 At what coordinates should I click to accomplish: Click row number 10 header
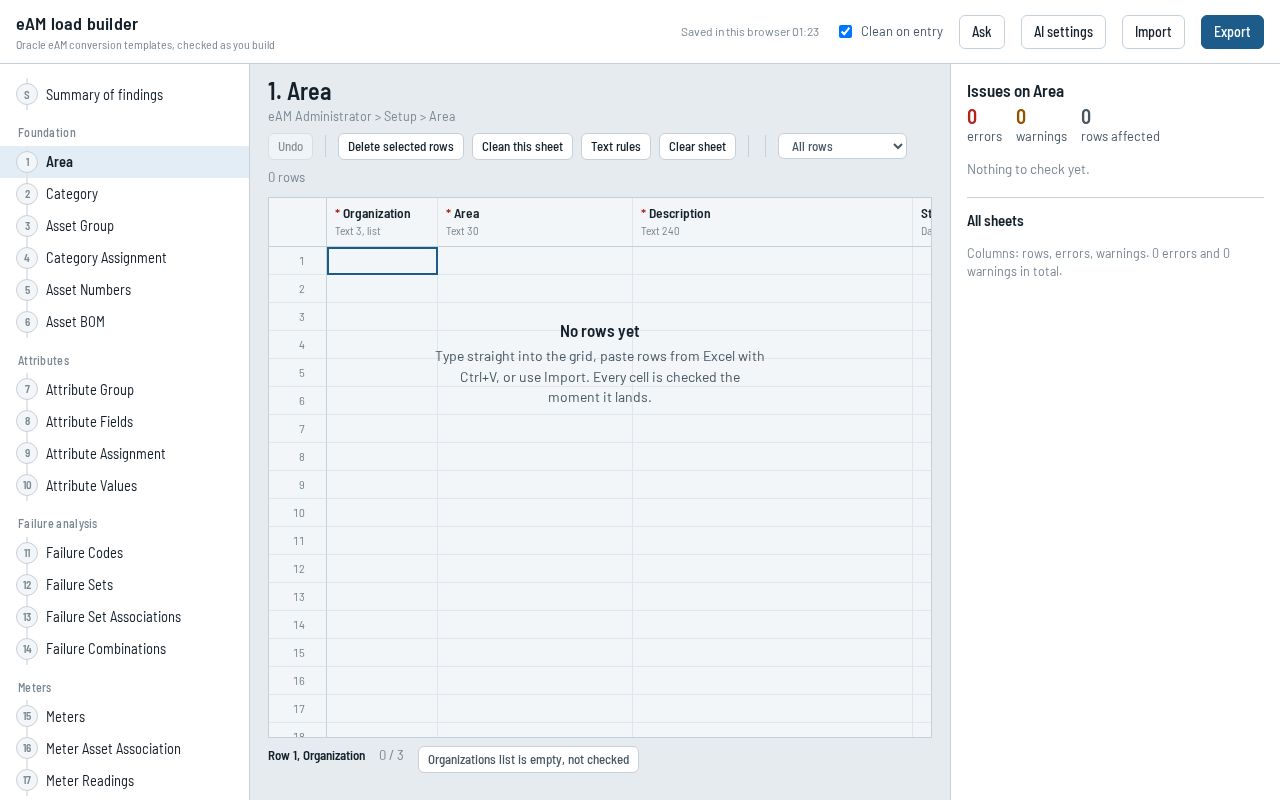click(x=298, y=513)
